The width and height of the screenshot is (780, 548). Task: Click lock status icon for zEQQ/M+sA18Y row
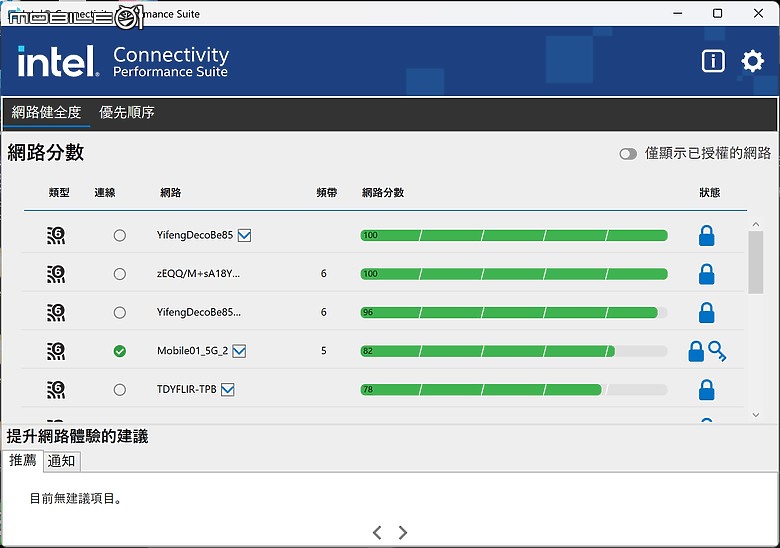pyautogui.click(x=706, y=274)
